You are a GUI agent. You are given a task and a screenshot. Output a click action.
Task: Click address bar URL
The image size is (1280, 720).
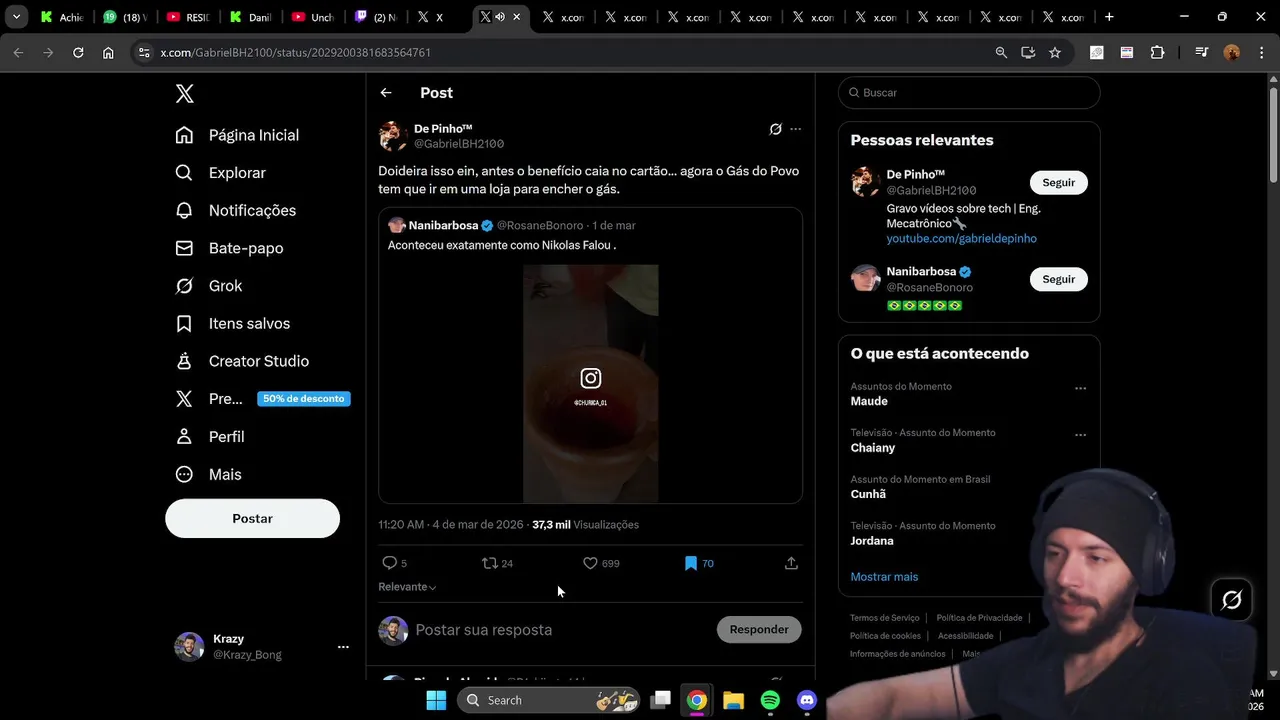296,53
